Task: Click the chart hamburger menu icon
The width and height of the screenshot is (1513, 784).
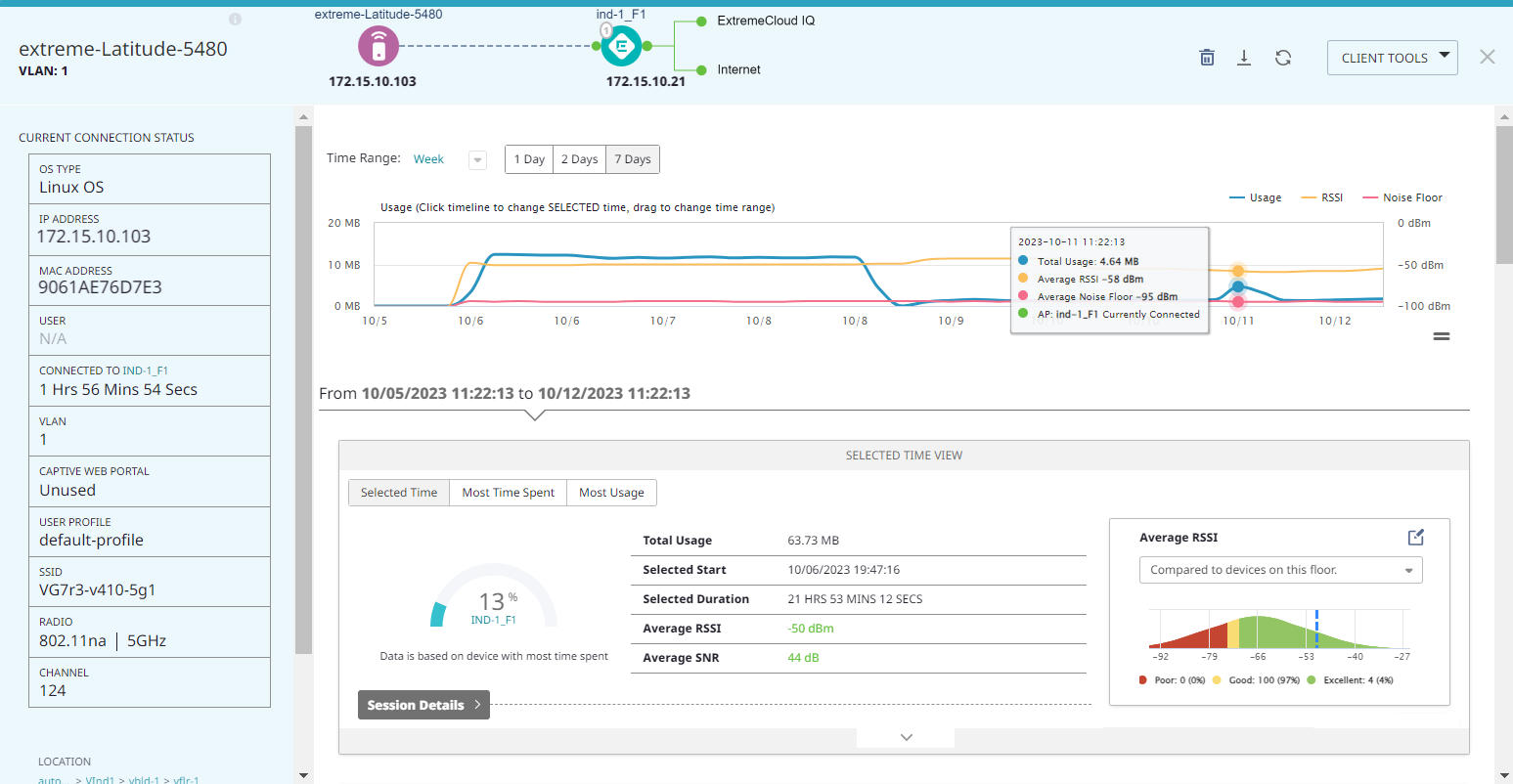Action: tap(1441, 336)
